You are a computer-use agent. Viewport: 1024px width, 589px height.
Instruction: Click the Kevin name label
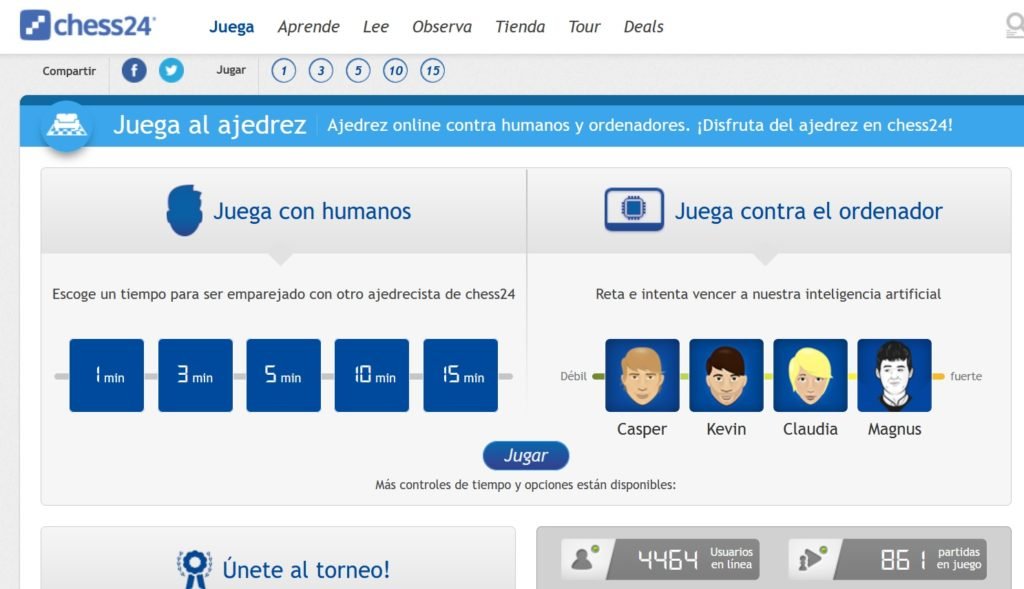coord(726,429)
